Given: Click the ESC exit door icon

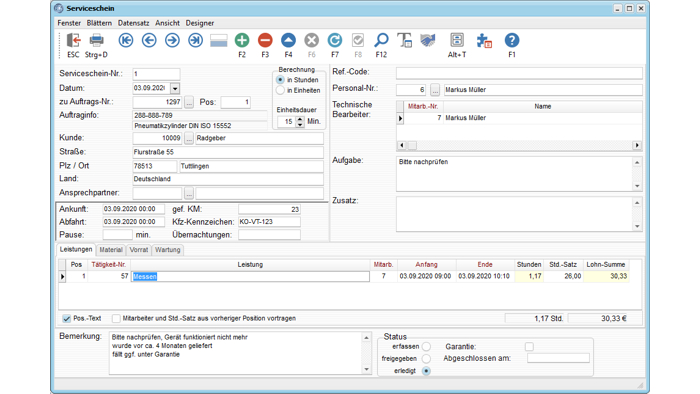Looking at the screenshot, I should [x=73, y=41].
